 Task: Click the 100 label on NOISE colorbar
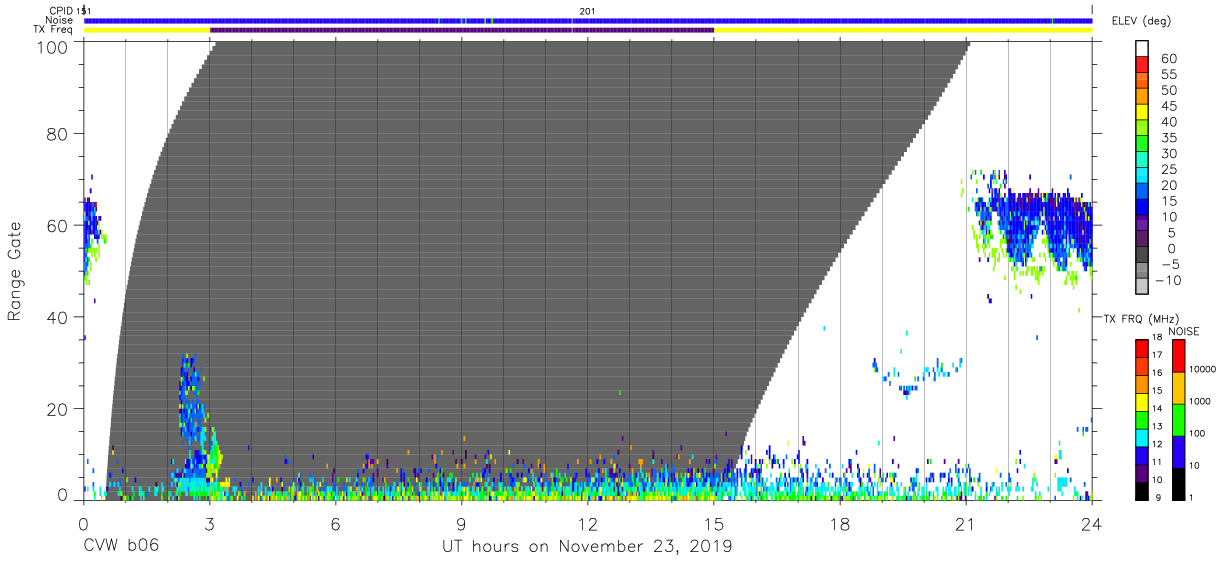[x=1198, y=434]
